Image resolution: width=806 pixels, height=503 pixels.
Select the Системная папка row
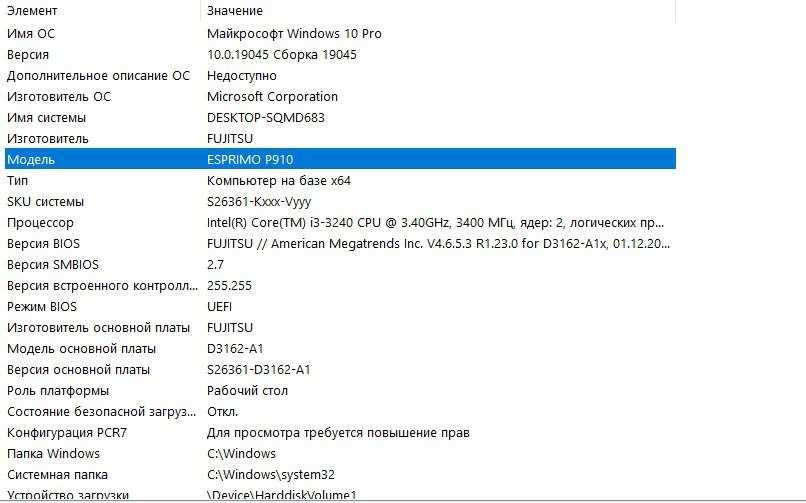pyautogui.click(x=340, y=475)
